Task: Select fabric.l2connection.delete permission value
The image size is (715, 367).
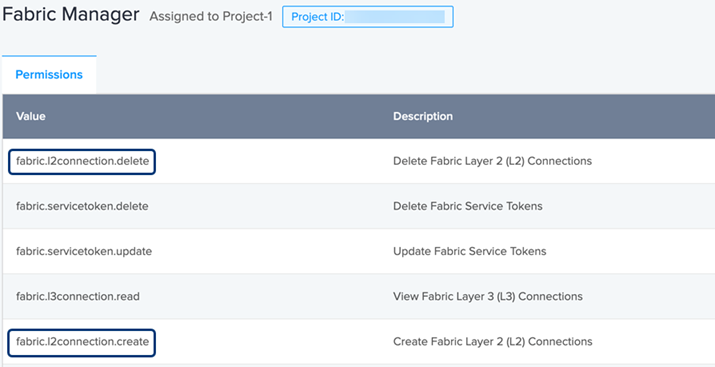Action: (83, 161)
